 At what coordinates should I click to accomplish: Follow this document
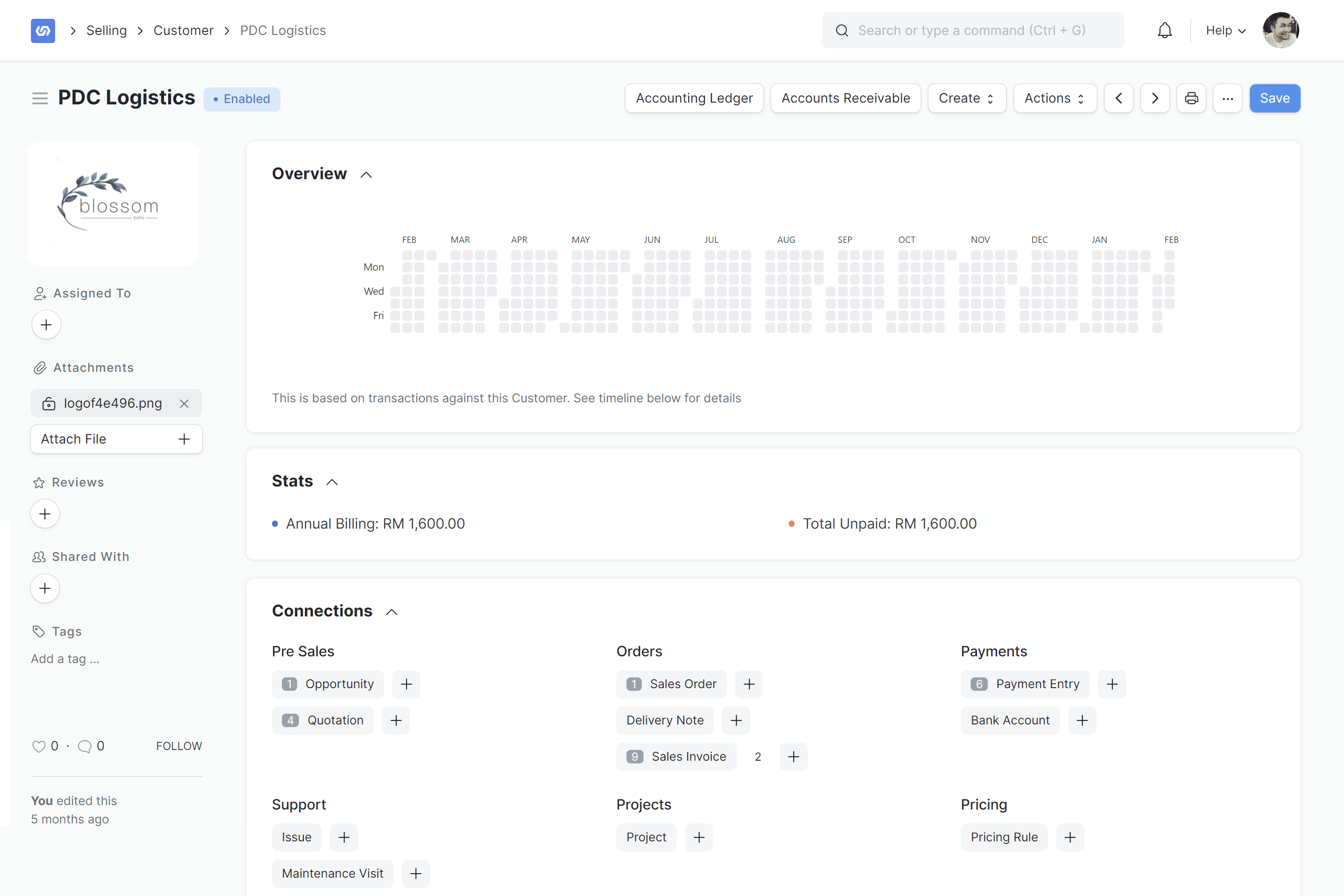(x=179, y=746)
